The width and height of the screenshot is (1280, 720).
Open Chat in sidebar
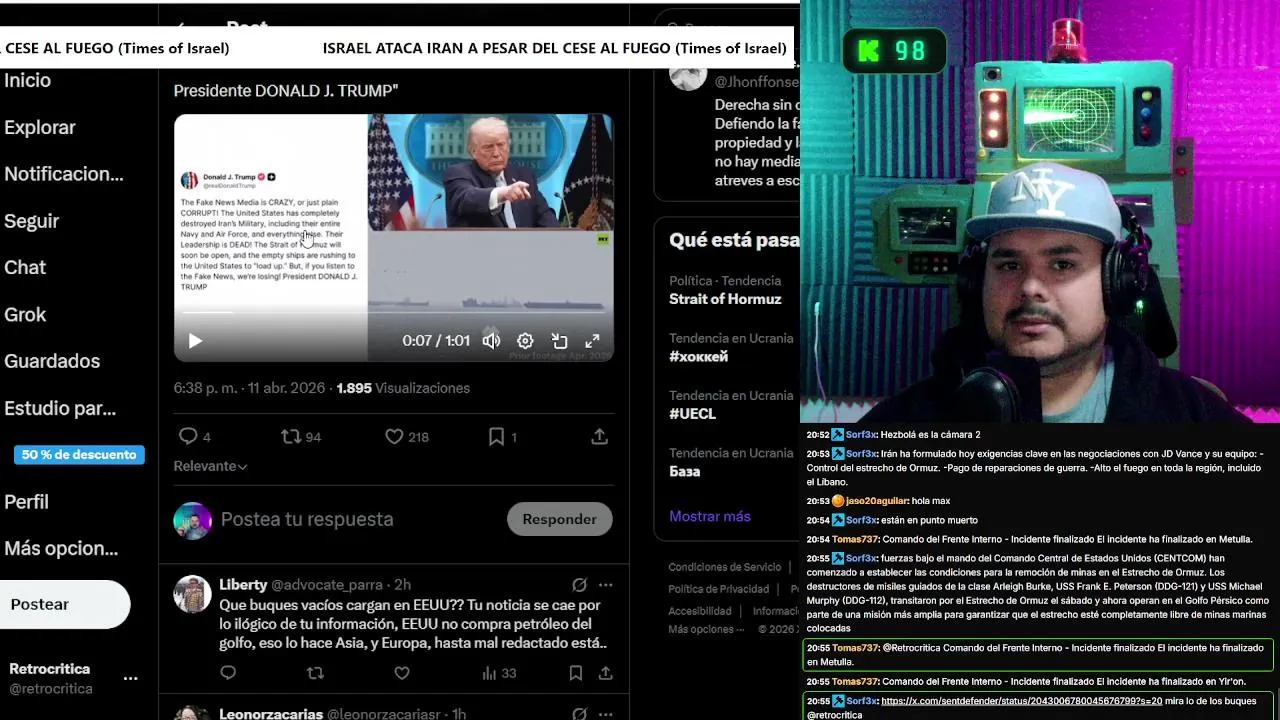[25, 267]
